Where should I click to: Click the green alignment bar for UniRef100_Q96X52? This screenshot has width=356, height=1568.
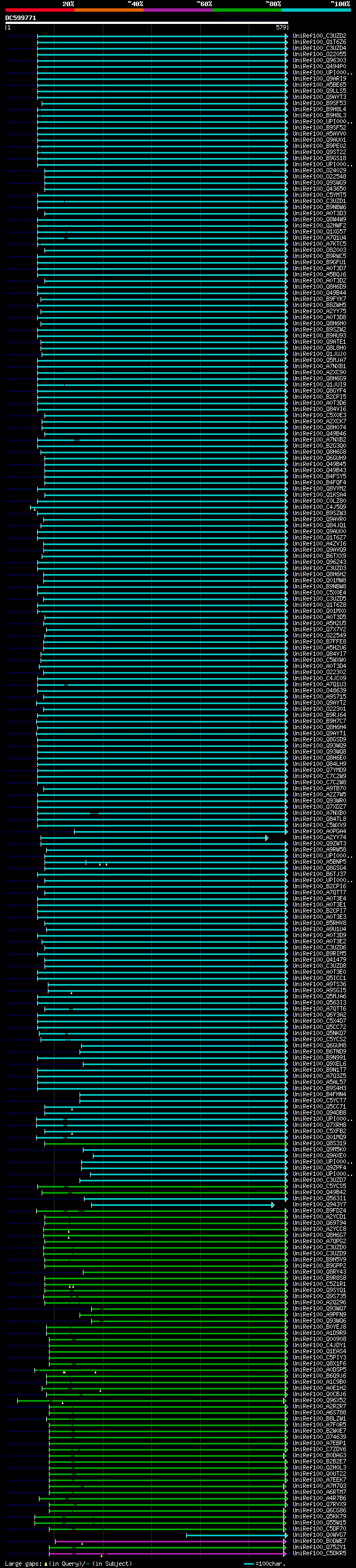pyautogui.click(x=151, y=1401)
